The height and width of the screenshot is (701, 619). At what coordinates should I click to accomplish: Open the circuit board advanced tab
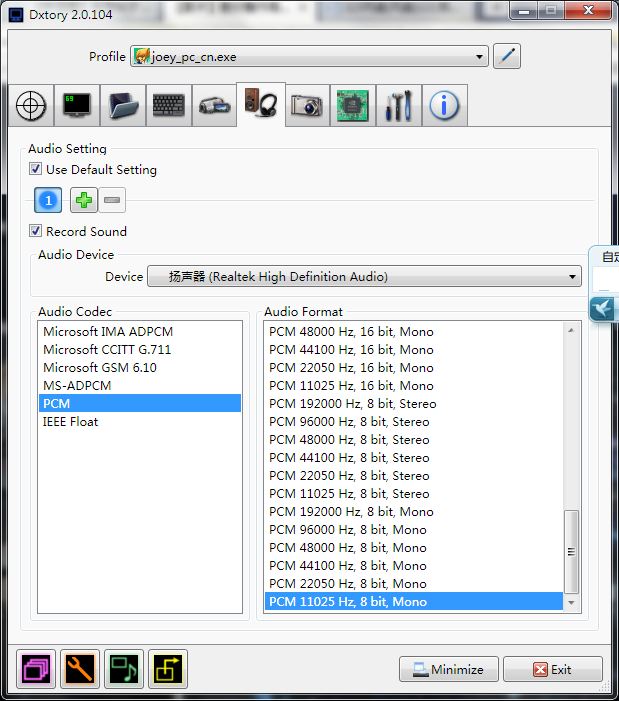[x=352, y=106]
